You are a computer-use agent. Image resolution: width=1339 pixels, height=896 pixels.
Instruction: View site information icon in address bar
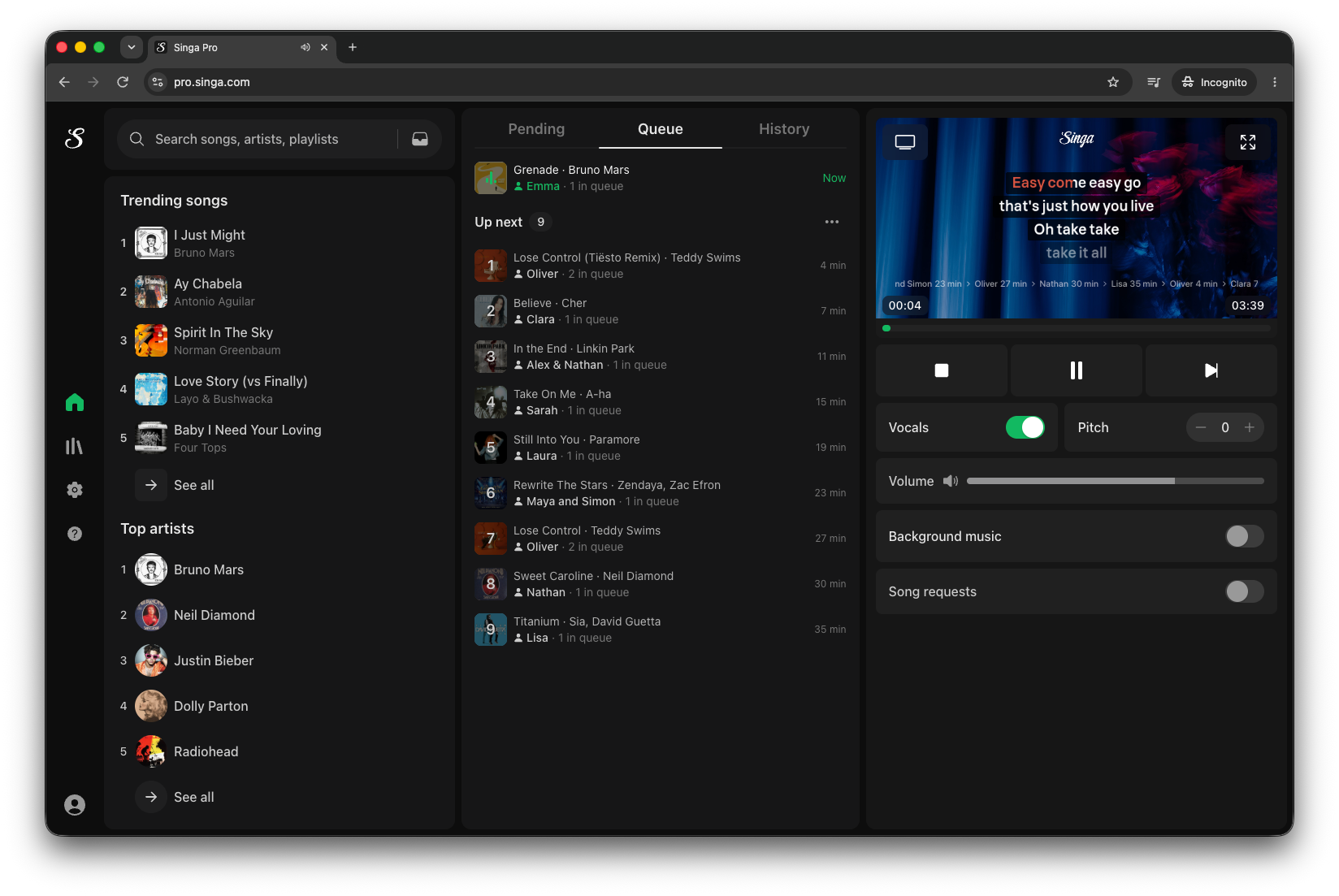click(158, 82)
